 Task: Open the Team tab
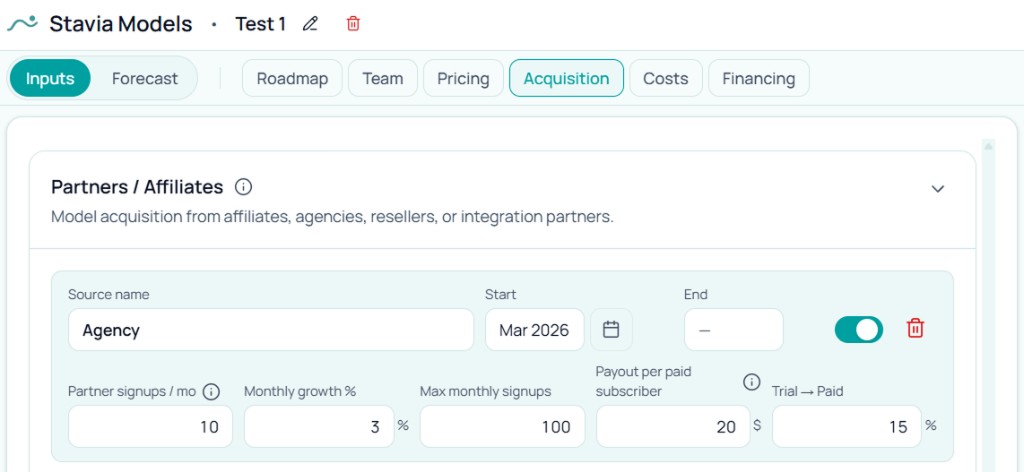pos(383,78)
